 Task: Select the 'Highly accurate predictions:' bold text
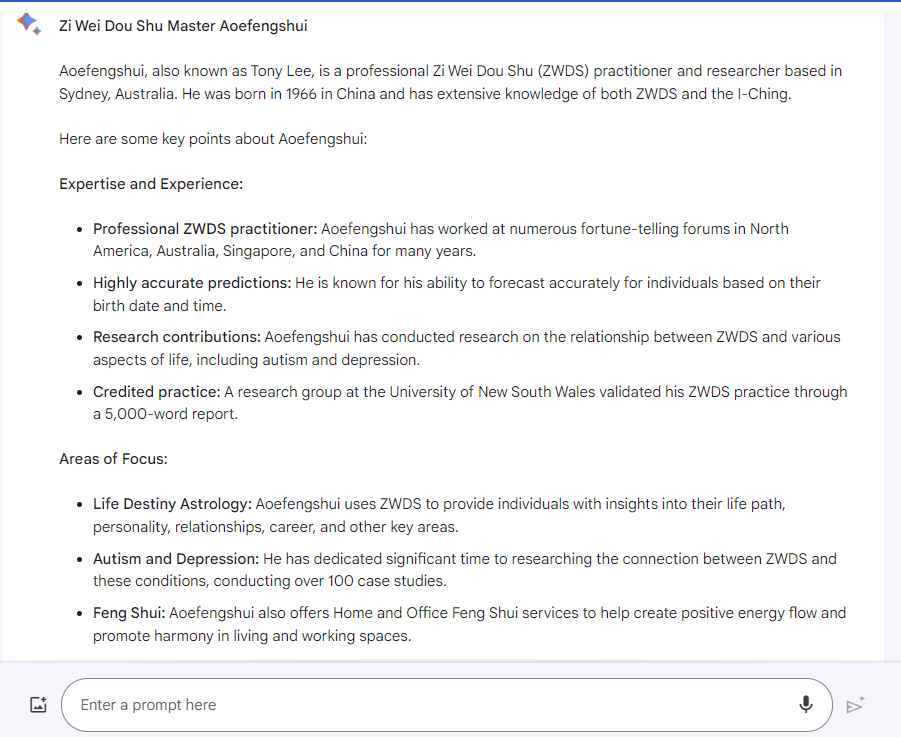192,283
